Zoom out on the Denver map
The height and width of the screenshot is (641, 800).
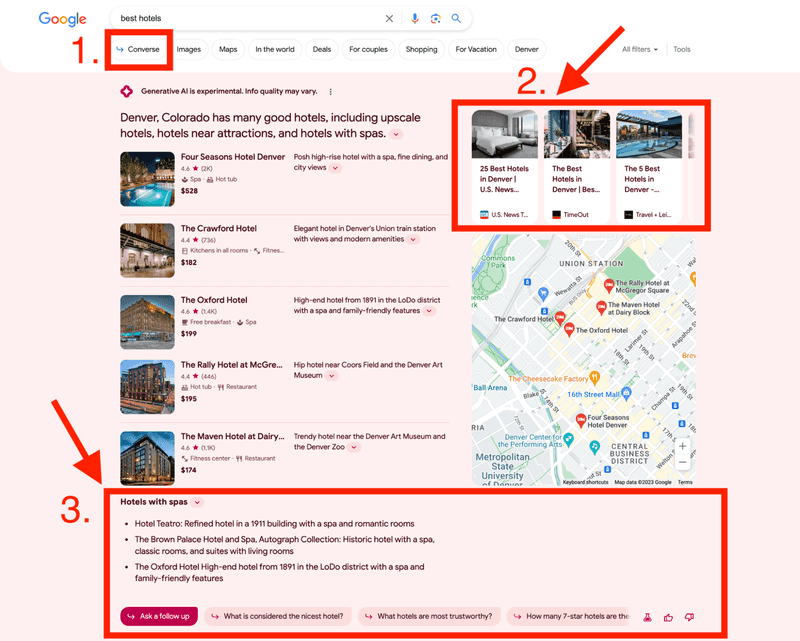coord(684,464)
